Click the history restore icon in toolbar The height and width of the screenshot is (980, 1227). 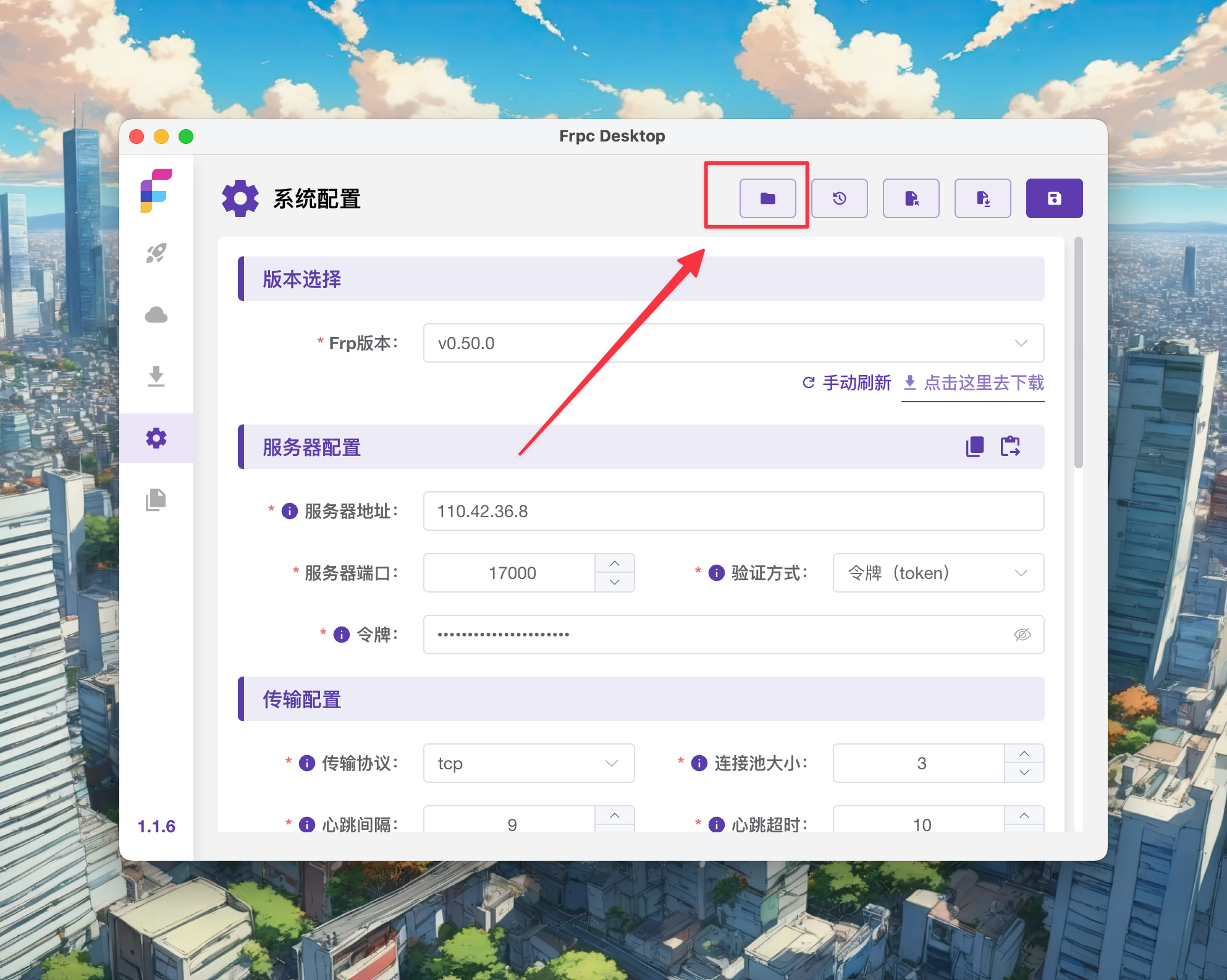point(840,198)
